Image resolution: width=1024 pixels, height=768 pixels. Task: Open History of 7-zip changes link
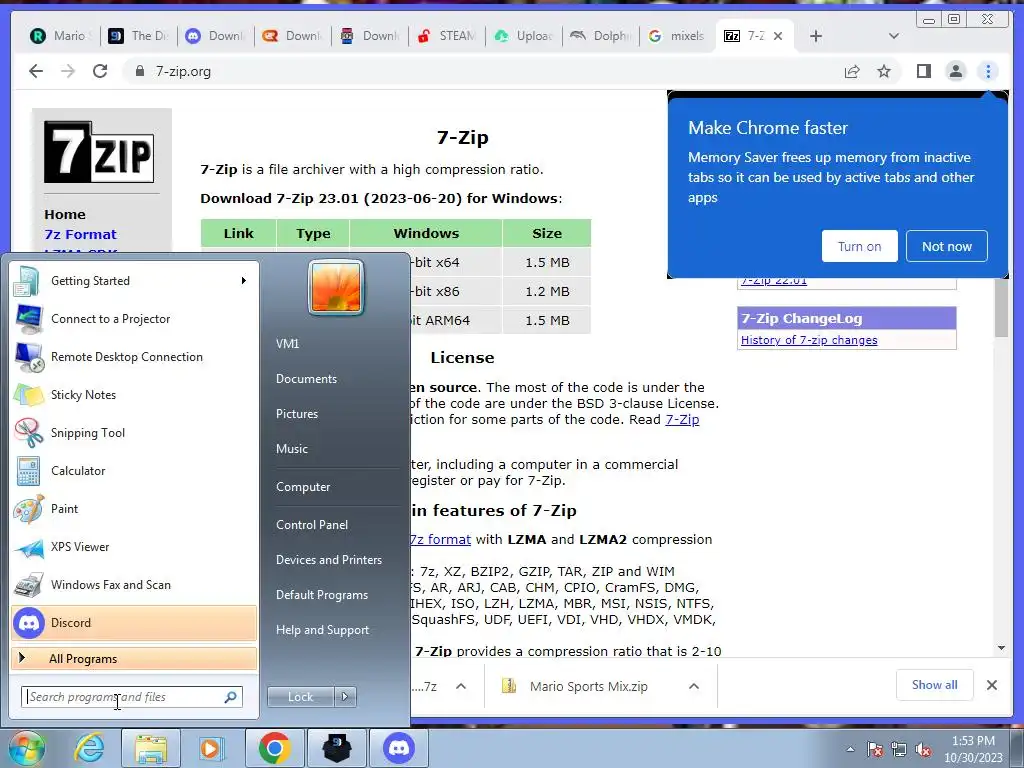tap(808, 340)
